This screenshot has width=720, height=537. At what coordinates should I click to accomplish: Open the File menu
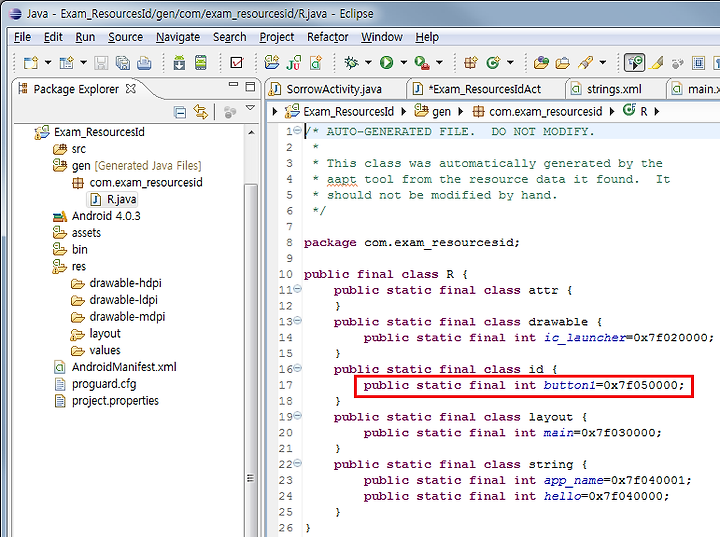click(x=22, y=37)
